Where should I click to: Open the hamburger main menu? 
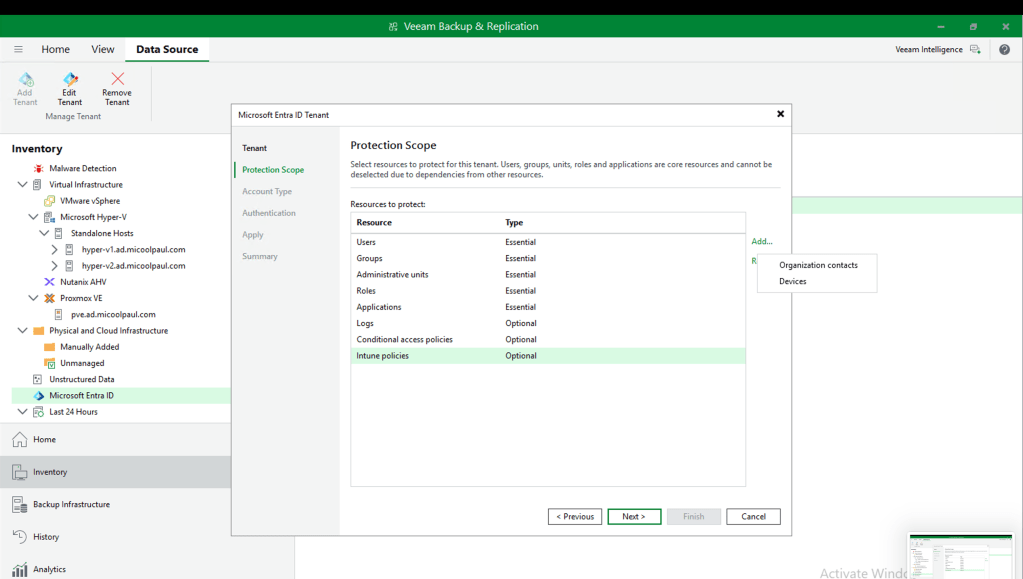click(x=18, y=49)
